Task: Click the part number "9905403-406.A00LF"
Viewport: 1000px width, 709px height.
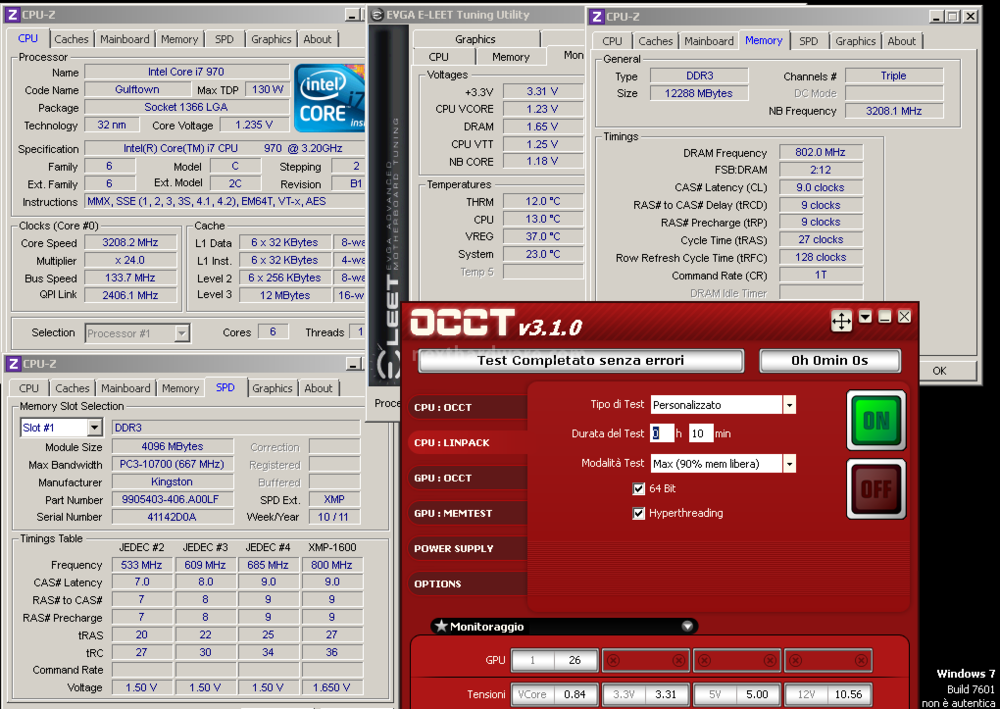Action: pos(172,500)
